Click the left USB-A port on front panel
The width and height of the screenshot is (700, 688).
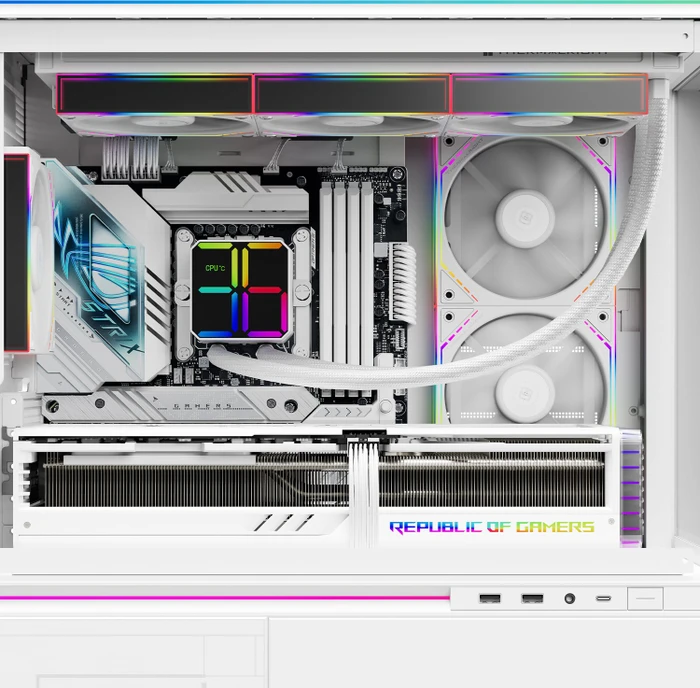point(490,598)
